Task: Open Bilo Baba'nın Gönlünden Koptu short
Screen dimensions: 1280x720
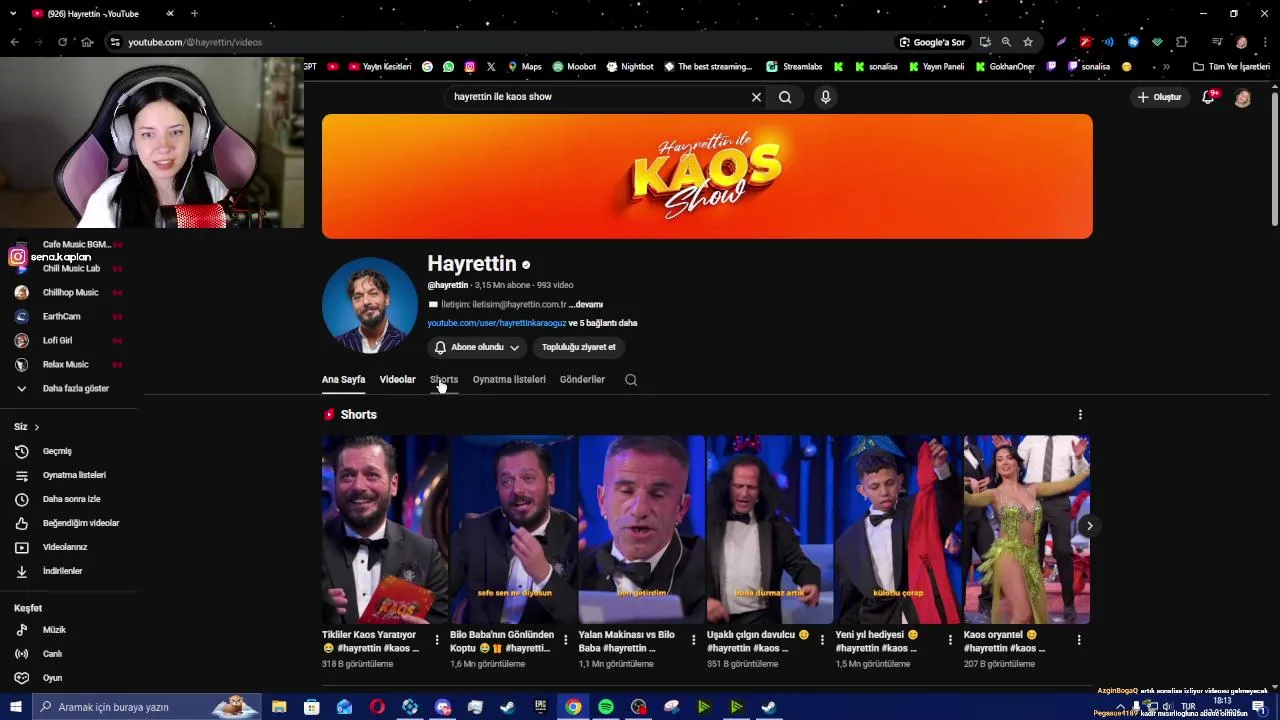Action: click(513, 529)
